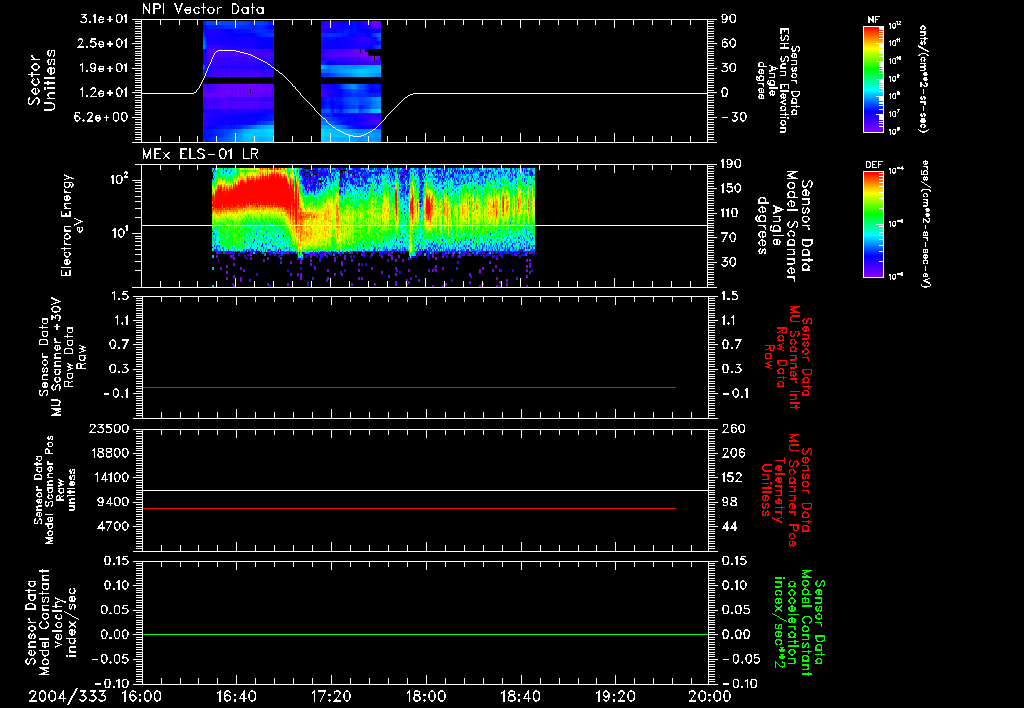Click the -30 degree tick on sun elevation axis
Viewport: 1024px width, 708px height.
click(734, 117)
